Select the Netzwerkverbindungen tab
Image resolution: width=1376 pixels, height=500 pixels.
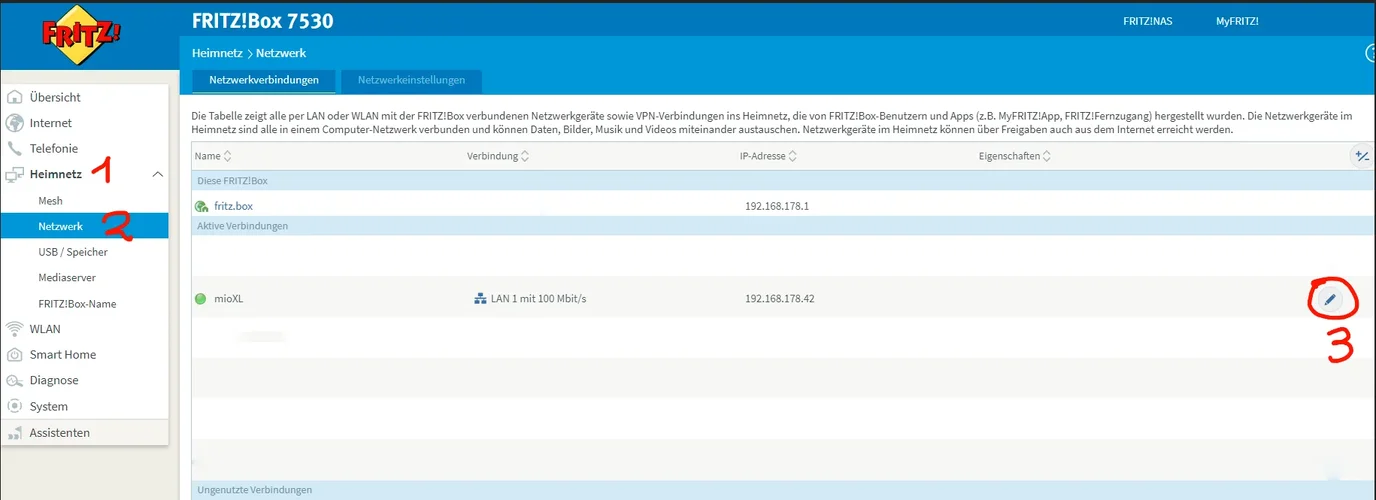[264, 80]
